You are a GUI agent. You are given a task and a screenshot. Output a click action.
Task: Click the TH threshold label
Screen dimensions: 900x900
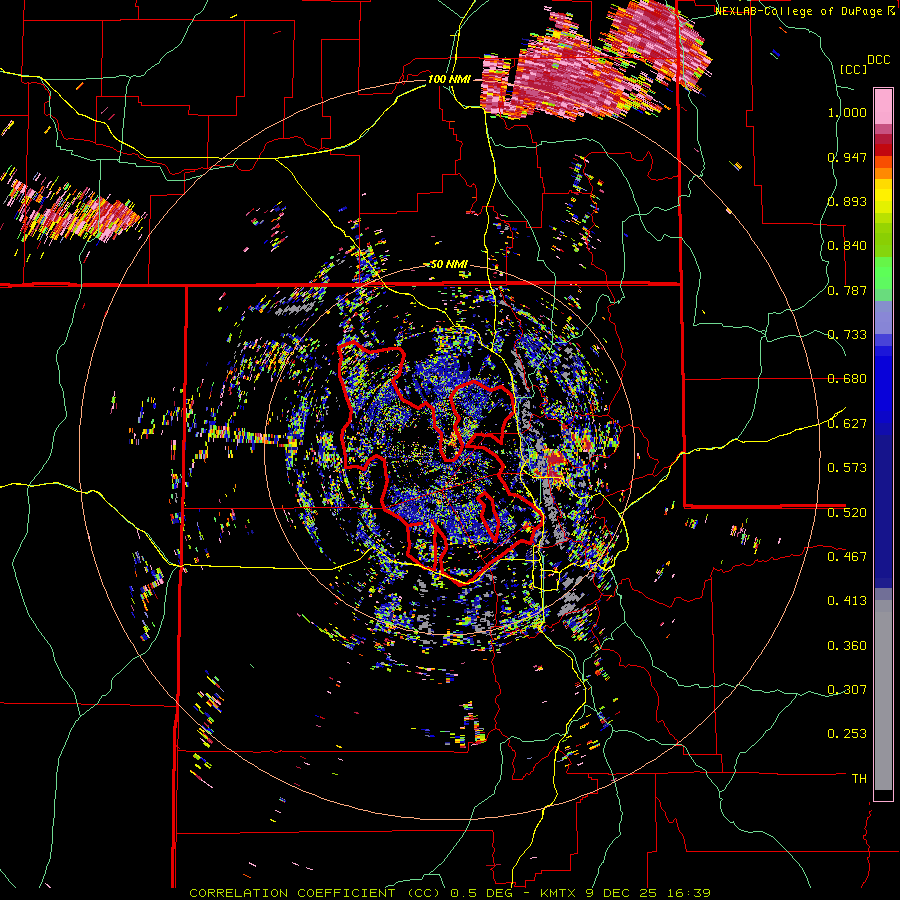click(x=859, y=779)
